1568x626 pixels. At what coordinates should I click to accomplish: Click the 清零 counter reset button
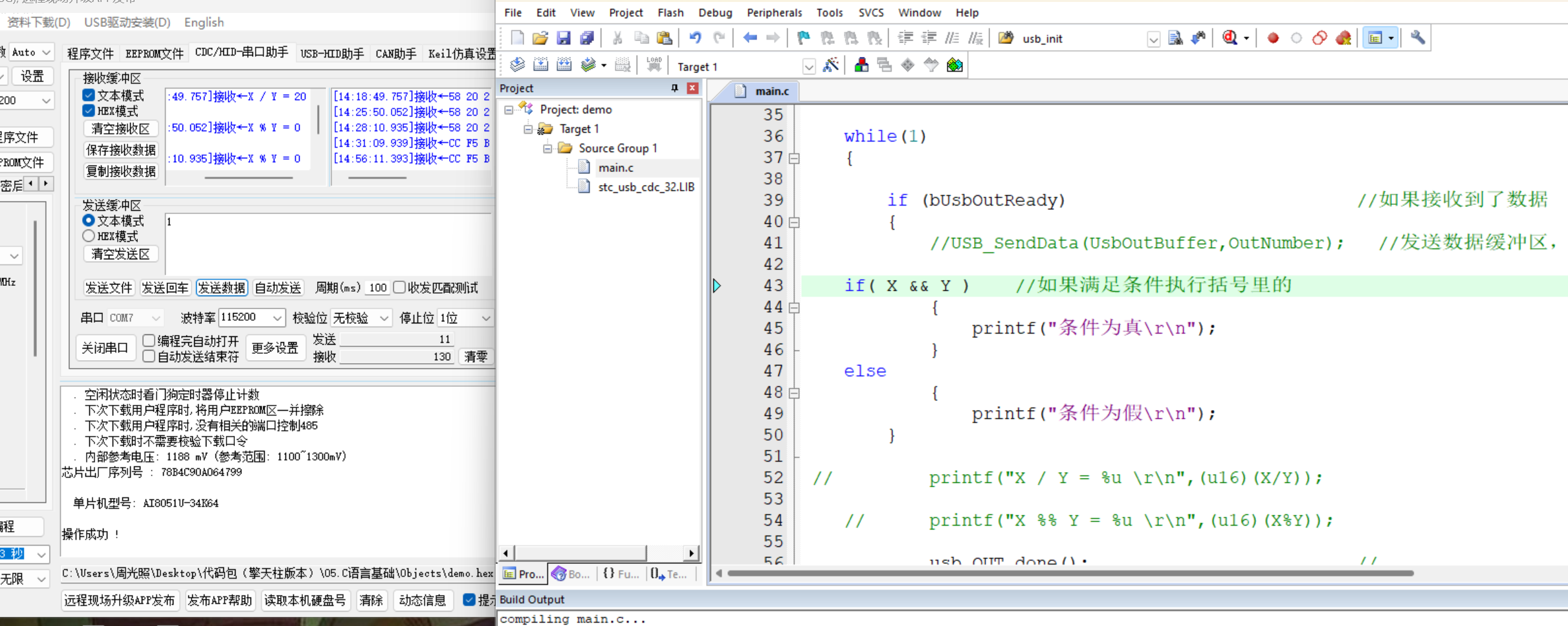click(x=476, y=356)
